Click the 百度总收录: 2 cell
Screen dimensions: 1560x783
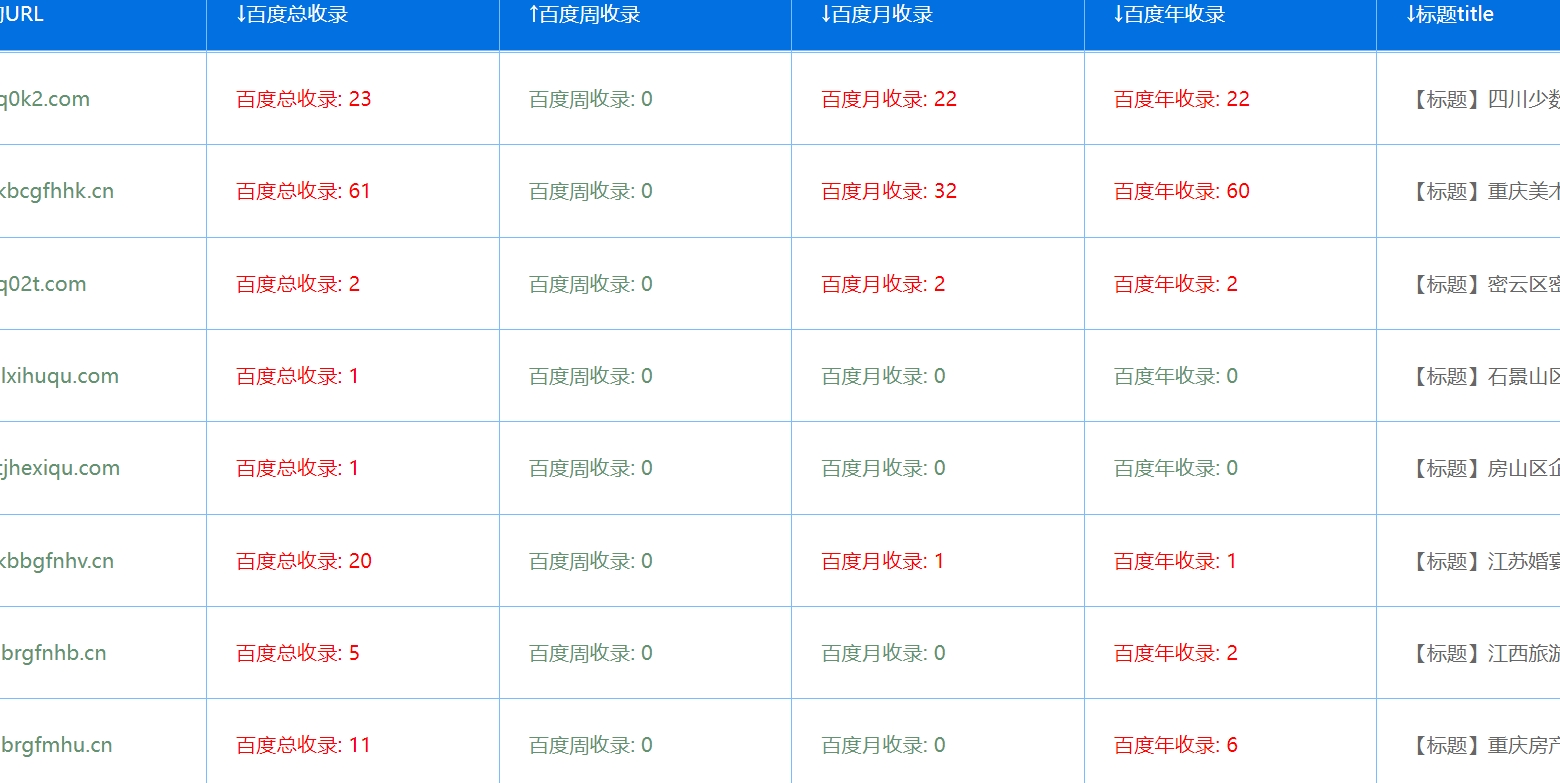point(298,284)
